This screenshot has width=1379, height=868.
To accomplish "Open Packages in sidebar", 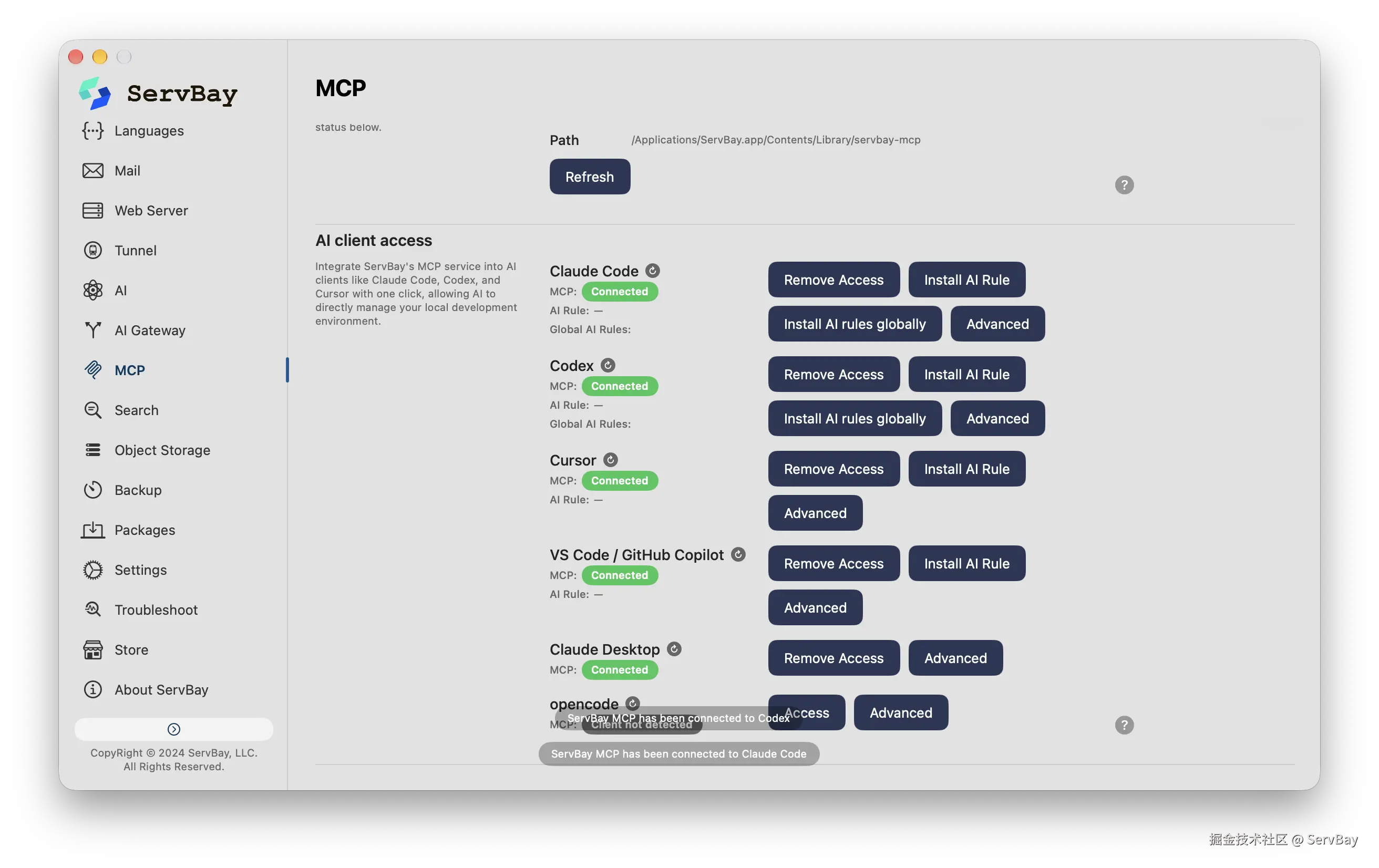I will [128, 530].
